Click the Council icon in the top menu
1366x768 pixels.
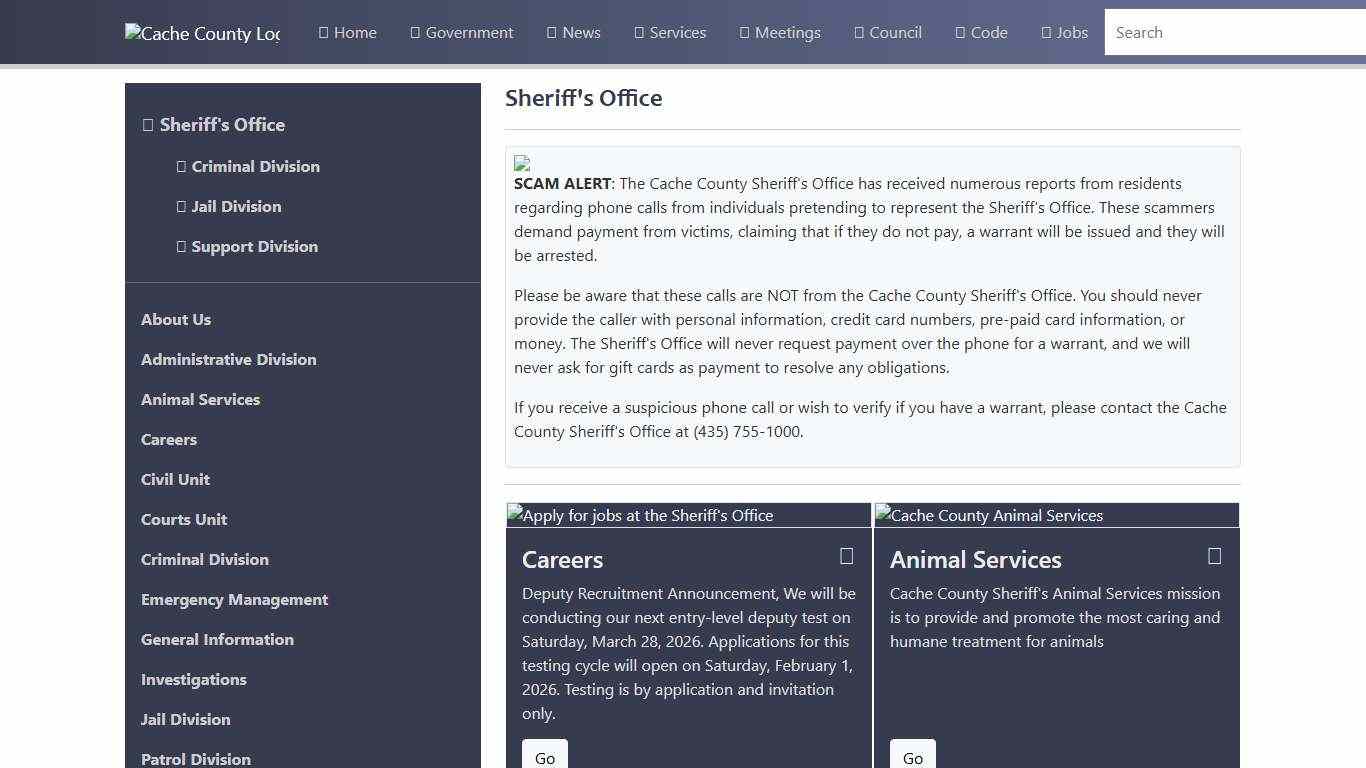click(857, 32)
